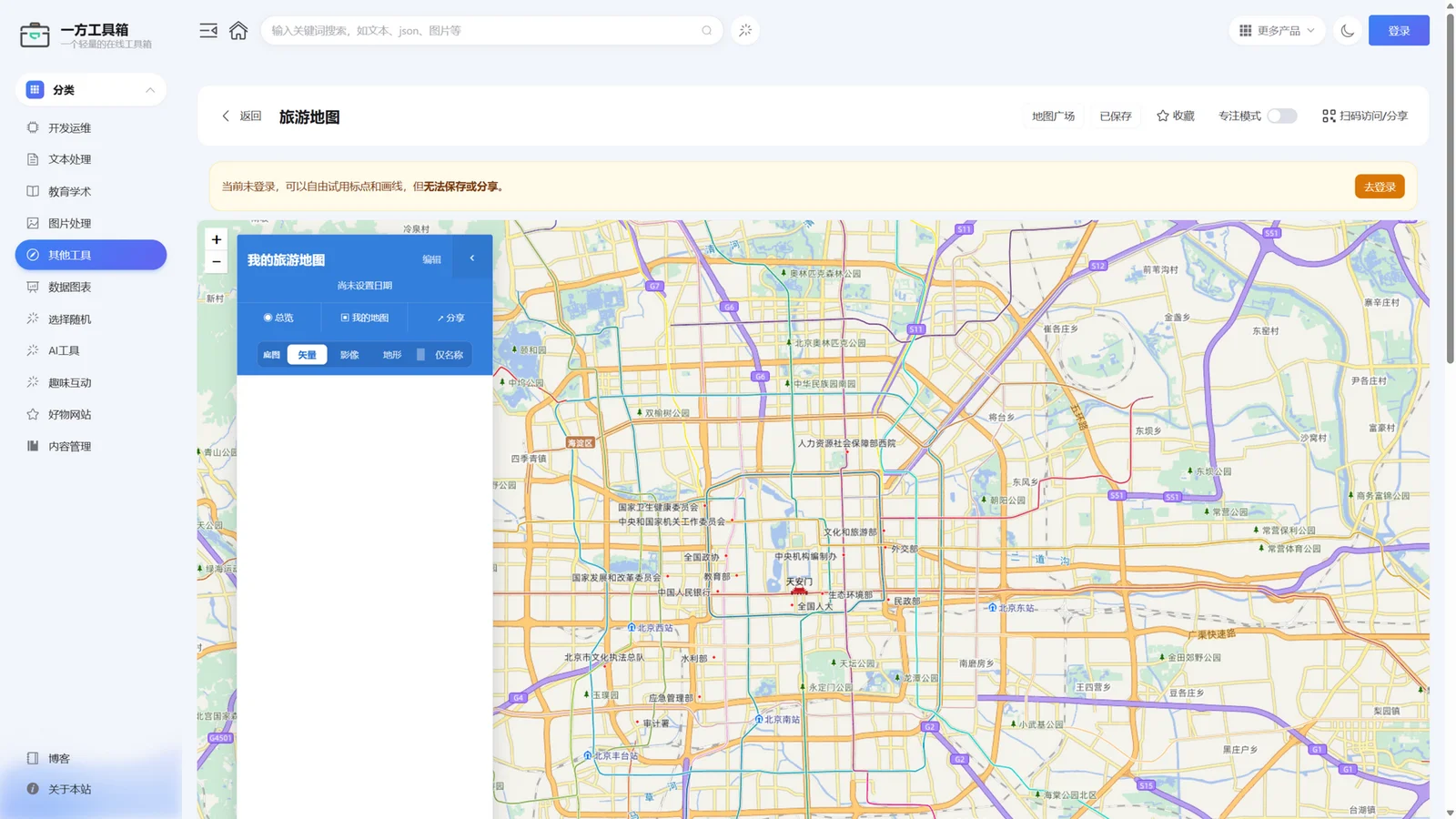
Task: Collapse the sidebar using the menu fold icon
Action: 208,30
